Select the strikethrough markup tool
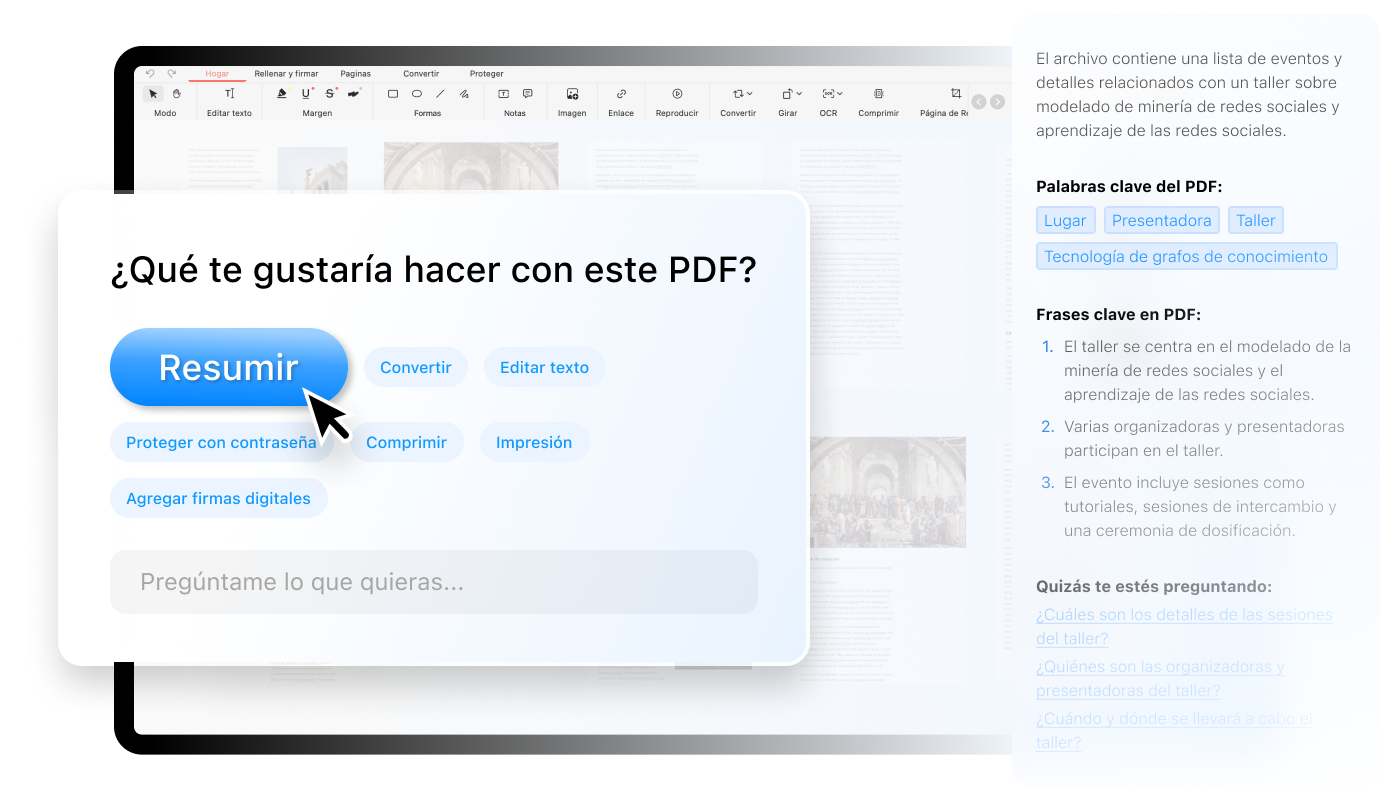Screen dimensions: 1400x800 330,94
